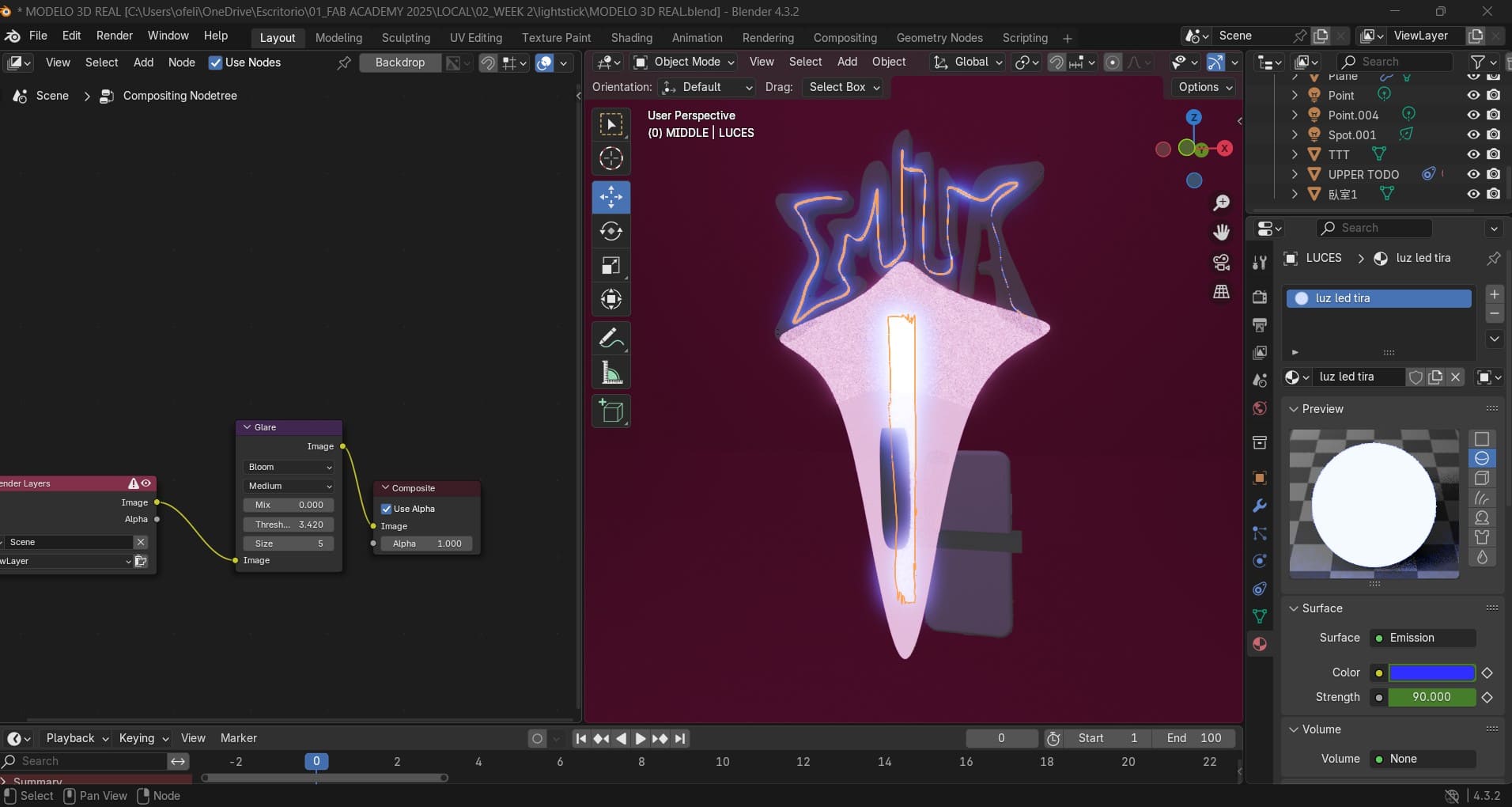Image resolution: width=1512 pixels, height=807 pixels.
Task: Switch to the Sculpting workspace tab
Action: click(x=406, y=37)
